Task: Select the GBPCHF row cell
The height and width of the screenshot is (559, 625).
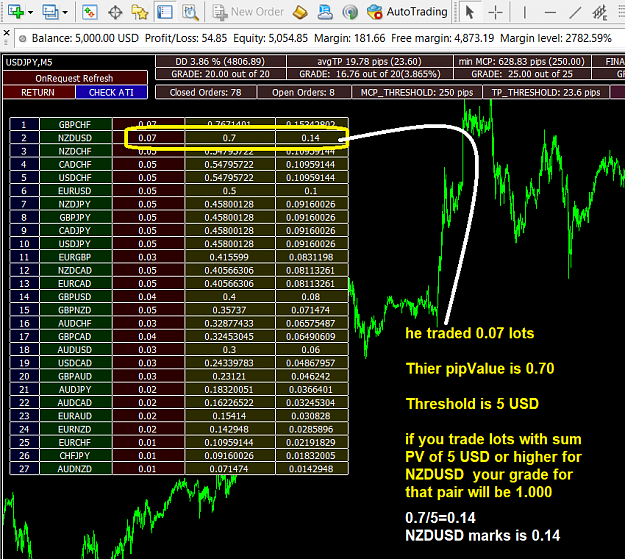Action: (75, 124)
